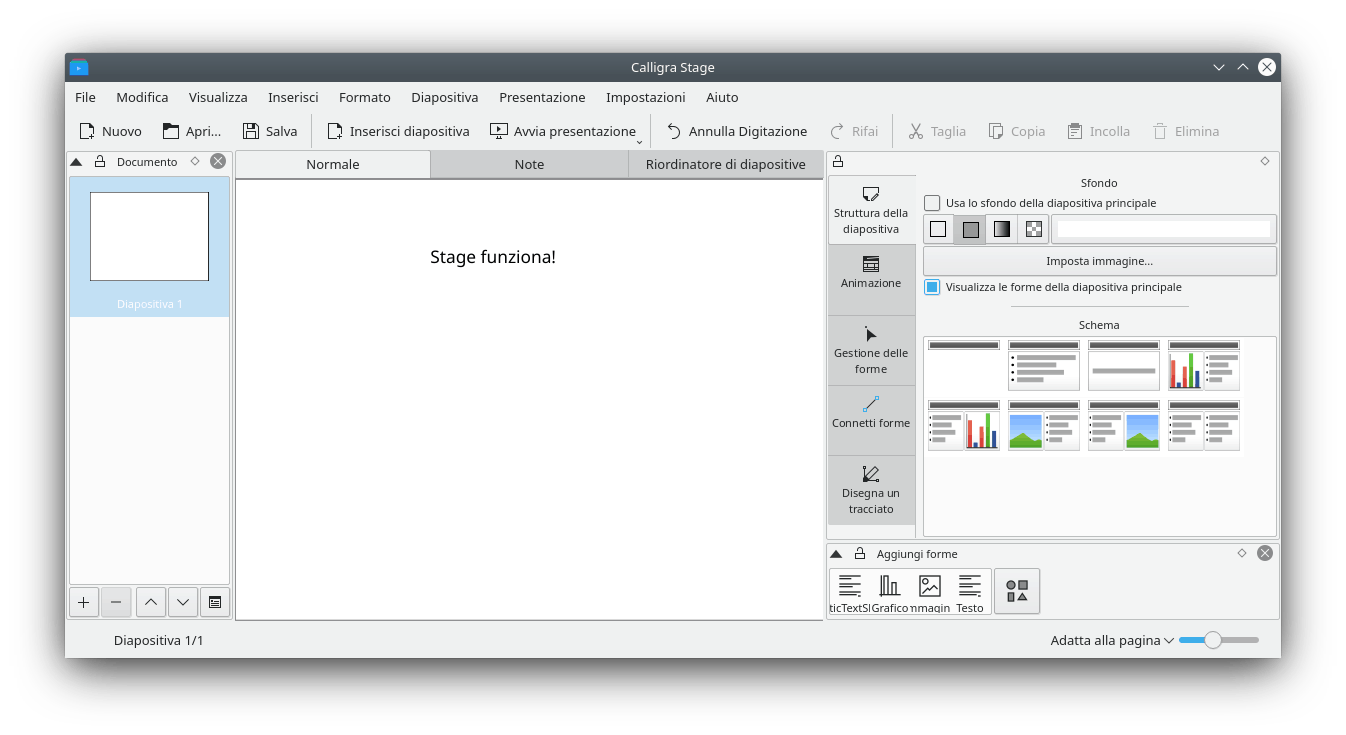Open the Avvia presentazione dropdown arrow
This screenshot has height=735, width=1346.
[639, 140]
